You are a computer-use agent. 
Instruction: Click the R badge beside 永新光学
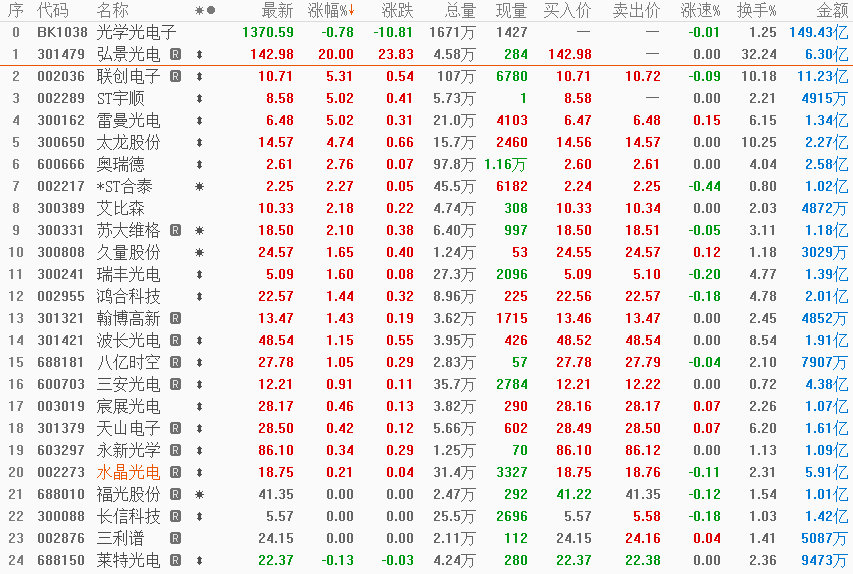pos(175,450)
